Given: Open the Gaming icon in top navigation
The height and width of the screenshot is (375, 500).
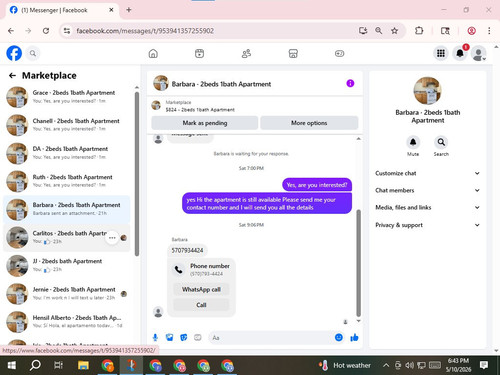Looking at the screenshot, I should 339,53.
